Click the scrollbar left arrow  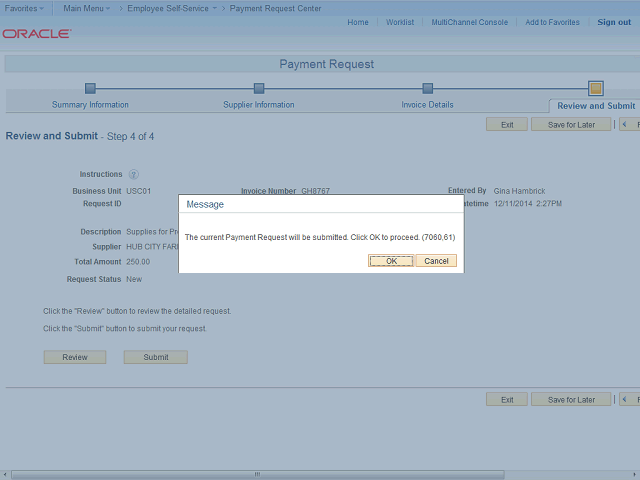[4, 475]
